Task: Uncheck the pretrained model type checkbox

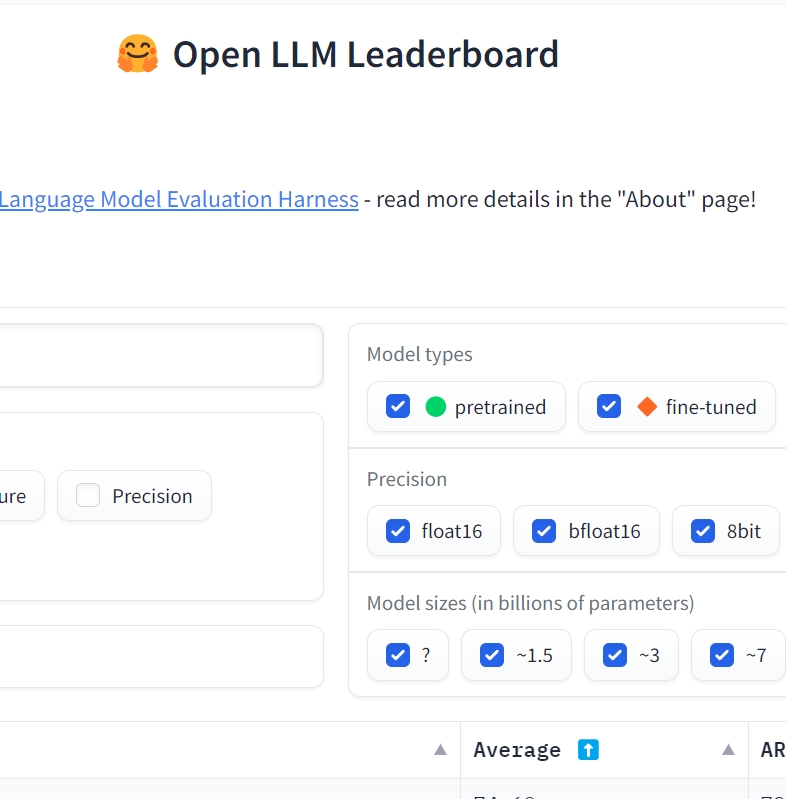Action: point(398,407)
